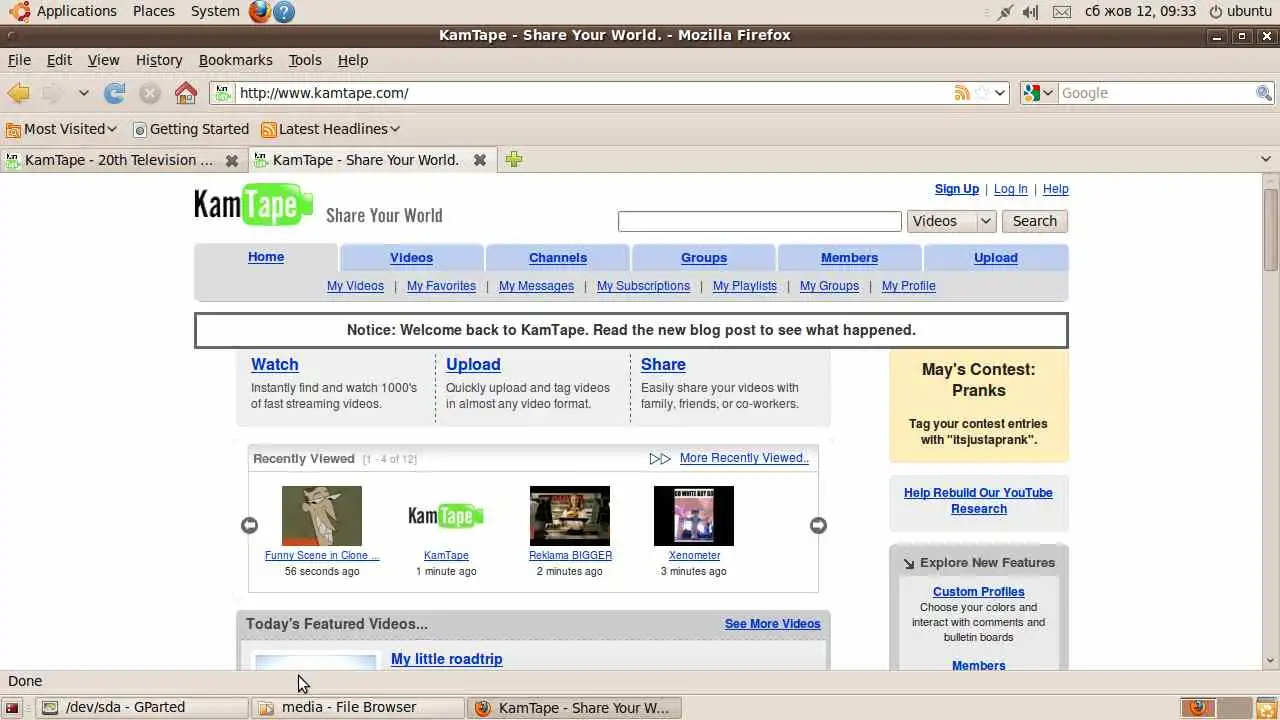Click the show desktop icon in bottom panel
The height and width of the screenshot is (720, 1280).
(x=12, y=708)
